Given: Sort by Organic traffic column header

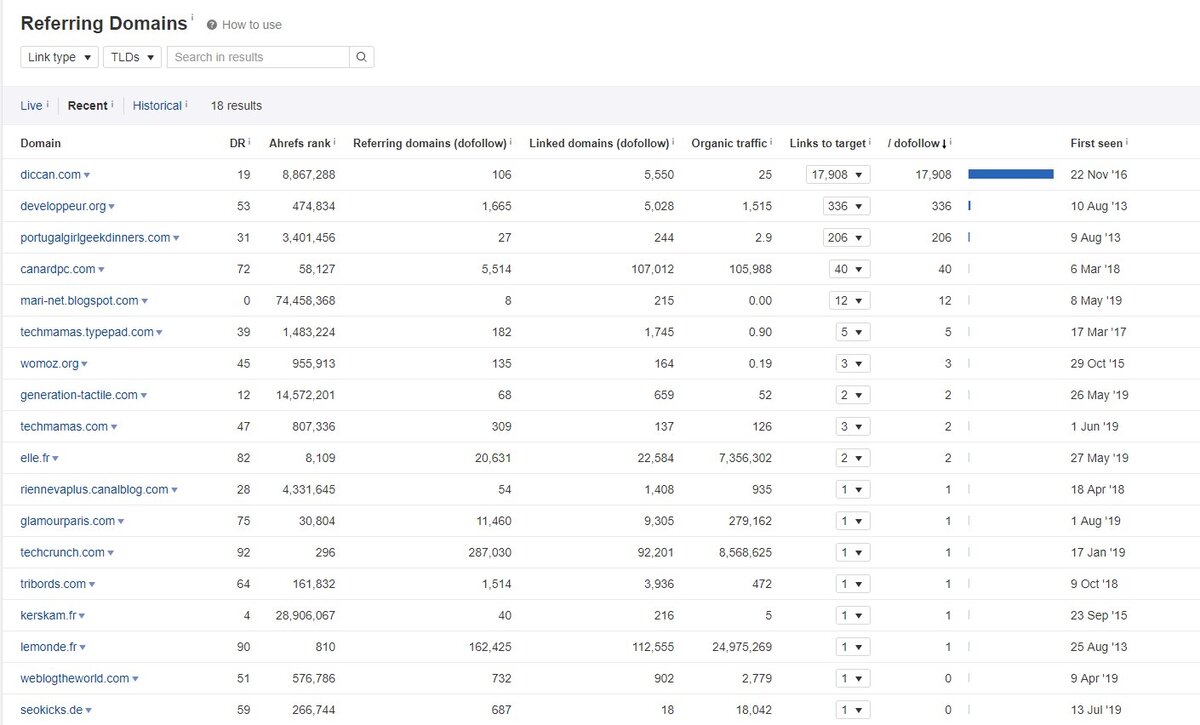Looking at the screenshot, I should click(x=729, y=144).
